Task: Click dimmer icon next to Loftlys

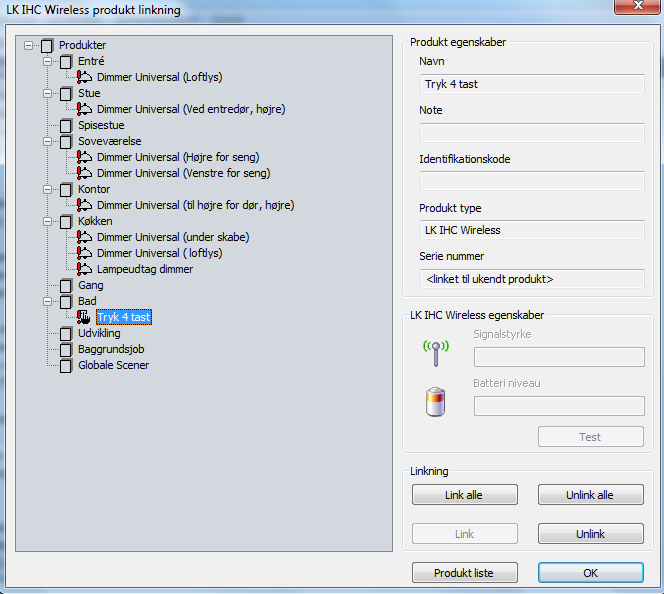Action: pyautogui.click(x=84, y=77)
